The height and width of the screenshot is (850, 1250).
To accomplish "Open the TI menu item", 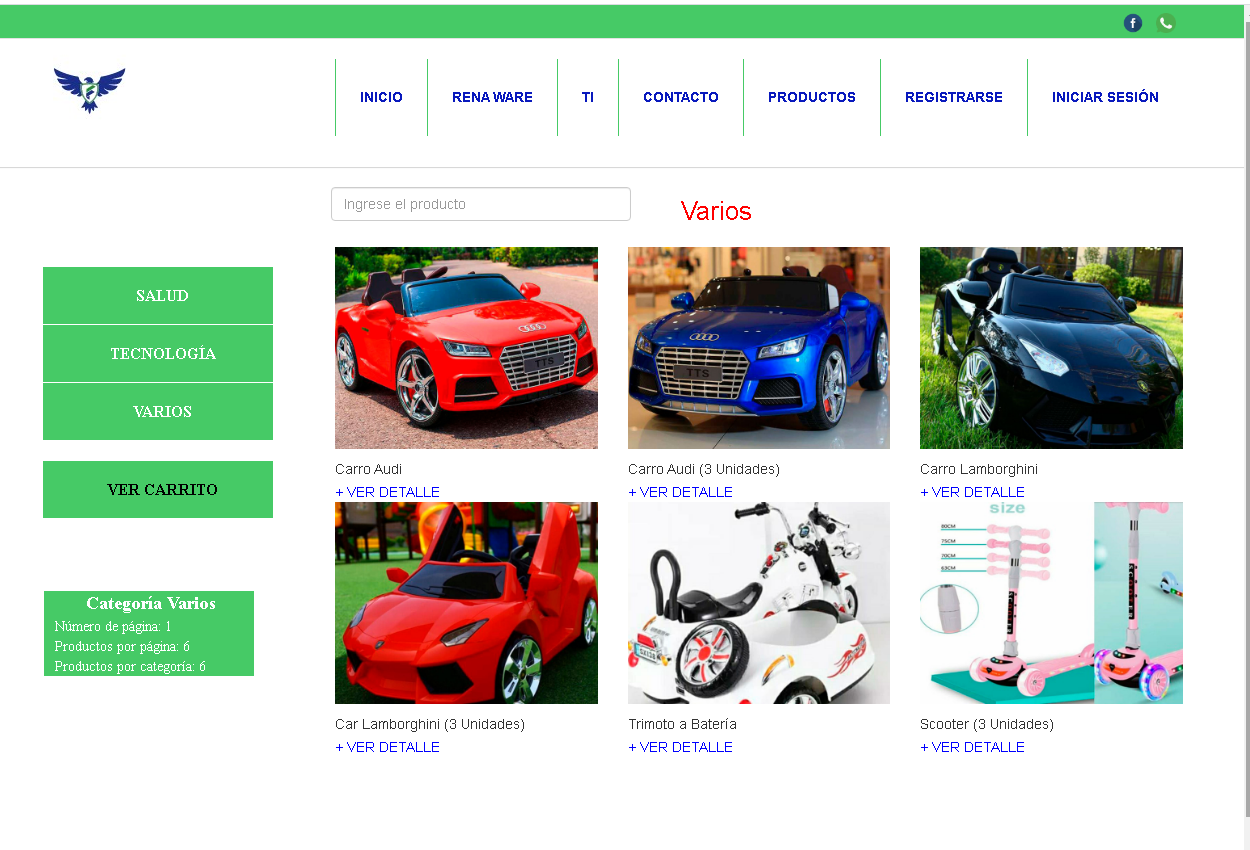I will 588,97.
